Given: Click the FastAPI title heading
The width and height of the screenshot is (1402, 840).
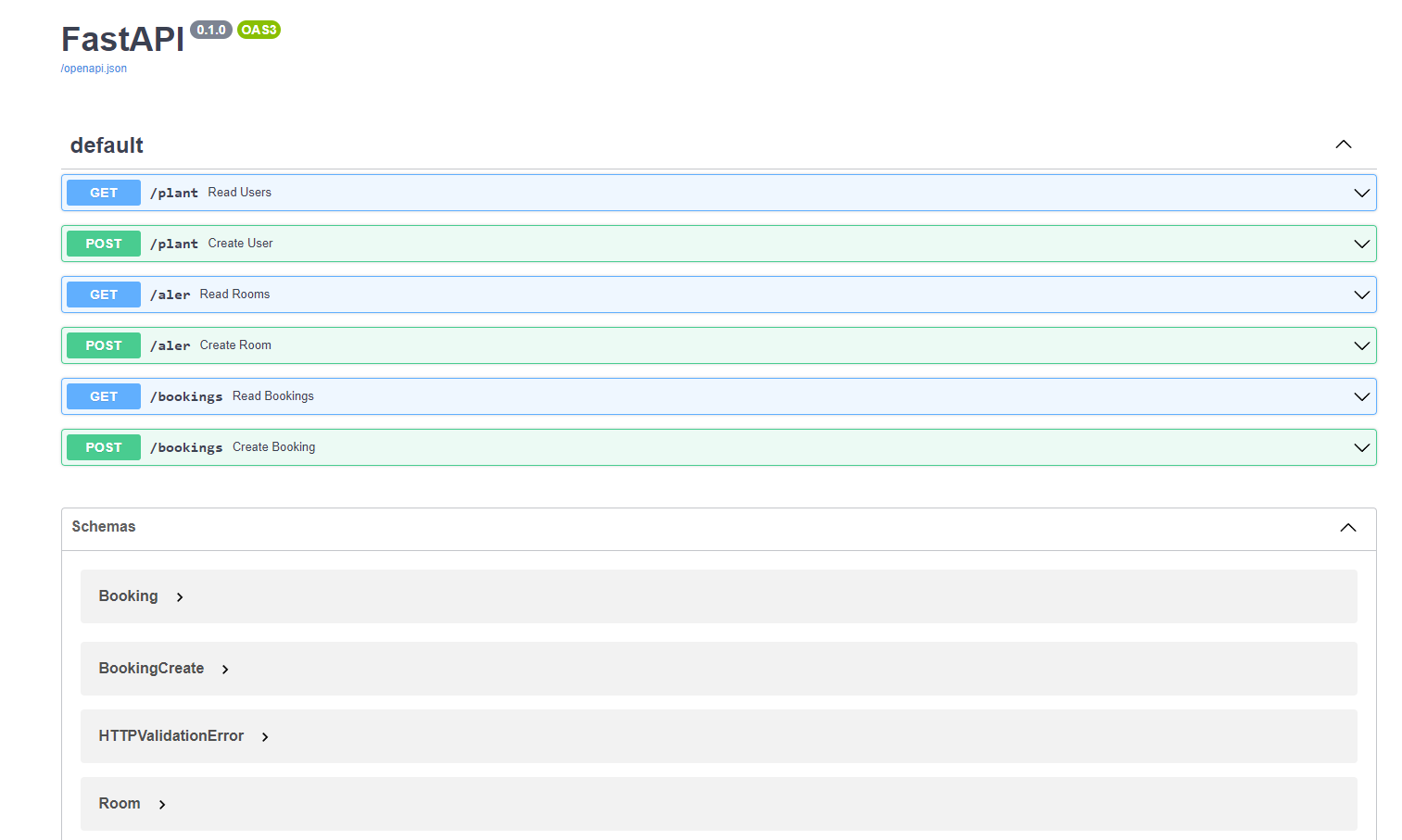Looking at the screenshot, I should coord(121,39).
